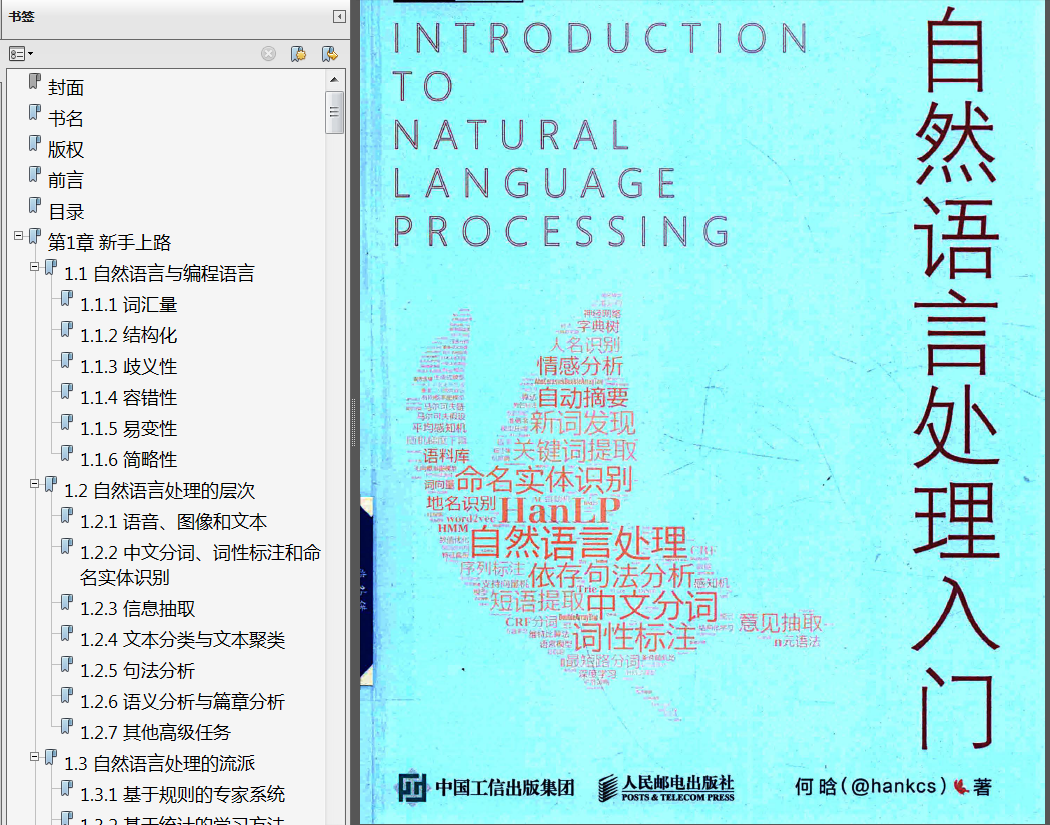This screenshot has height=825, width=1050.
Task: Click the bookmark icon beside 前言
Action: point(35,174)
